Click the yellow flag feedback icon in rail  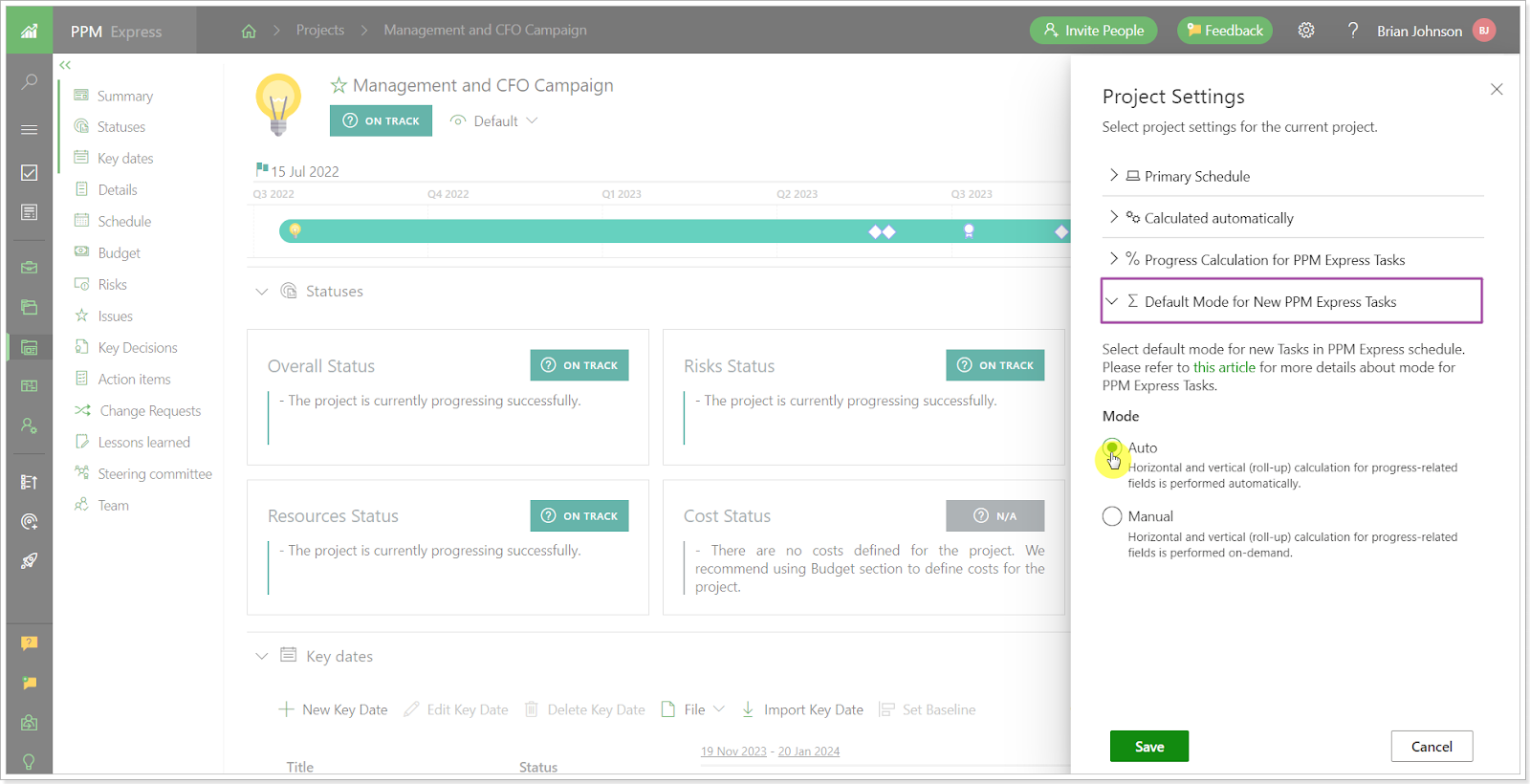click(30, 683)
